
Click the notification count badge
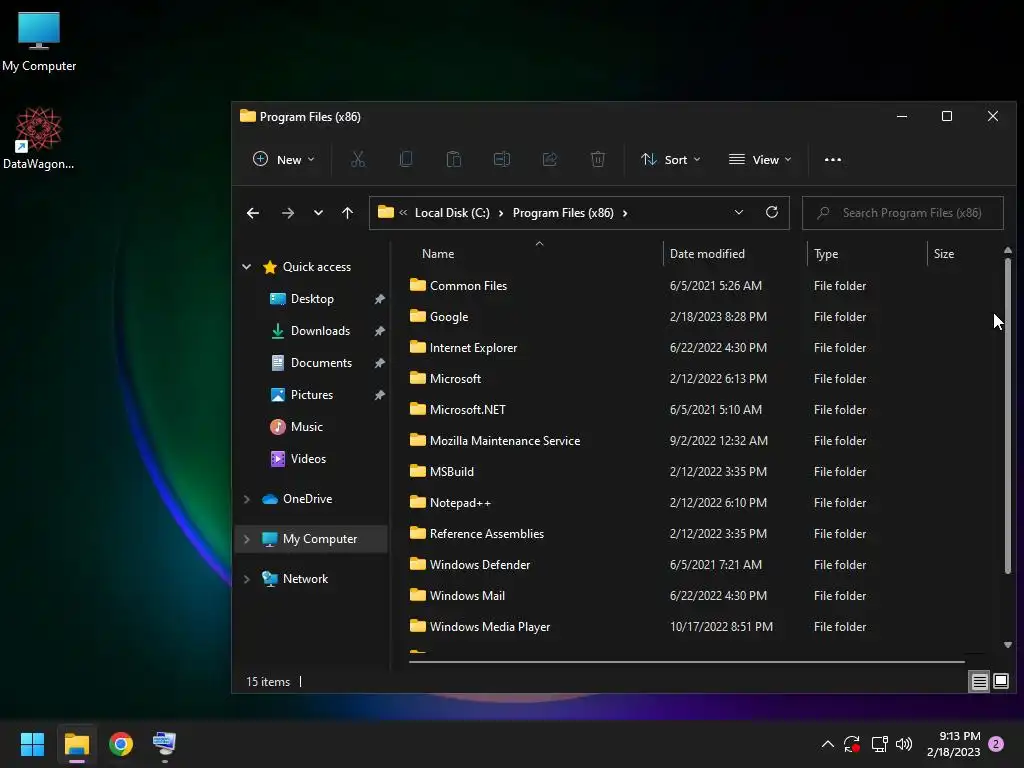(996, 744)
